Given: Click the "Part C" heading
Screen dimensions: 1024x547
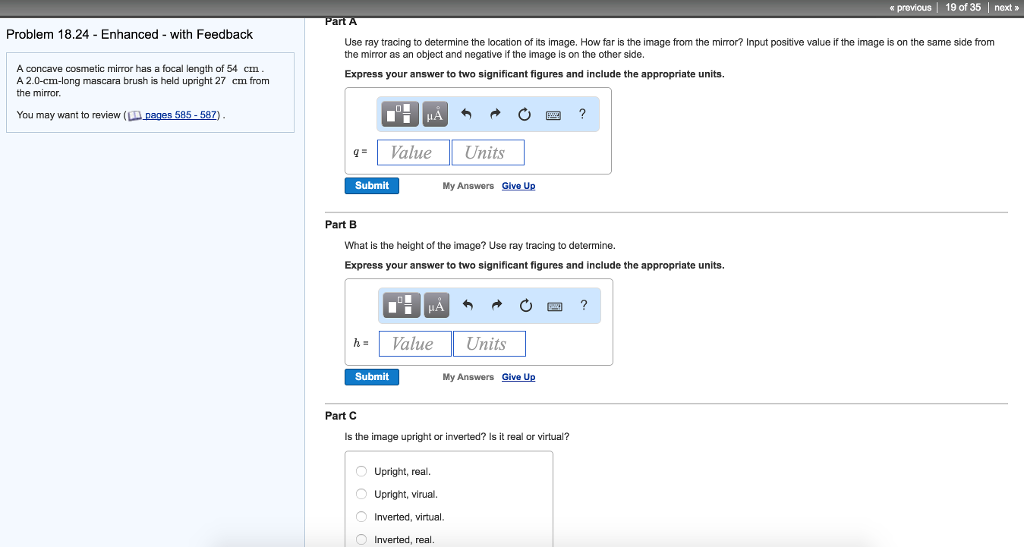Looking at the screenshot, I should pos(341,416).
